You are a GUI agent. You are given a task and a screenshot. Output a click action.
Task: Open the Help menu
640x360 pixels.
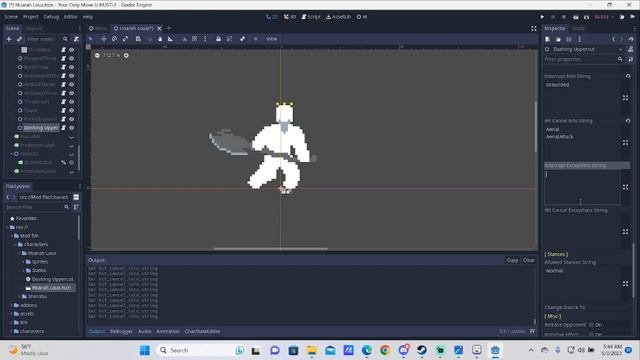(x=88, y=17)
